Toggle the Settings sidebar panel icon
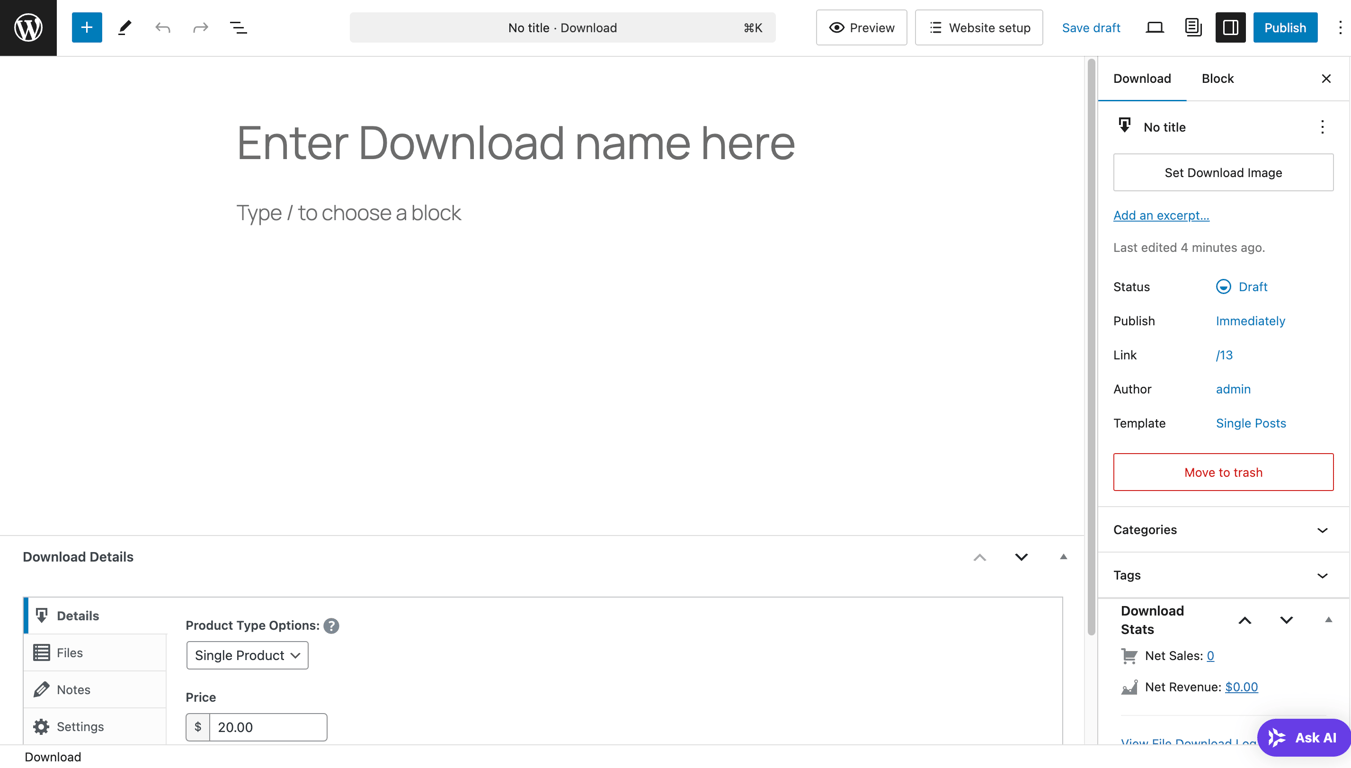1351x768 pixels. 1230,27
